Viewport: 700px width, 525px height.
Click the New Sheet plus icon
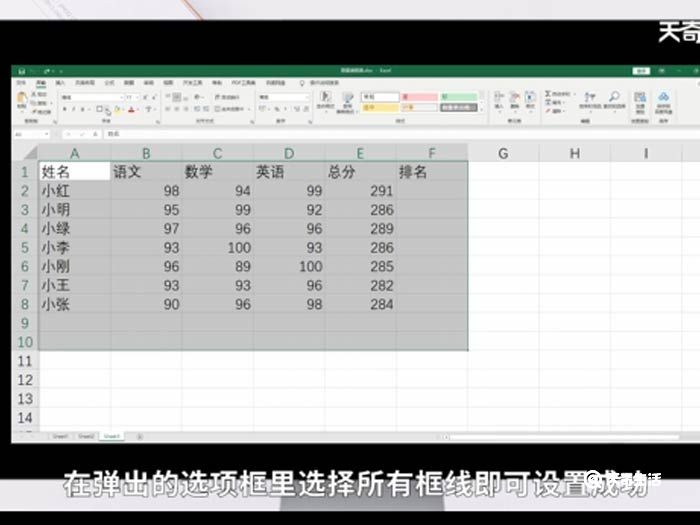[x=139, y=437]
